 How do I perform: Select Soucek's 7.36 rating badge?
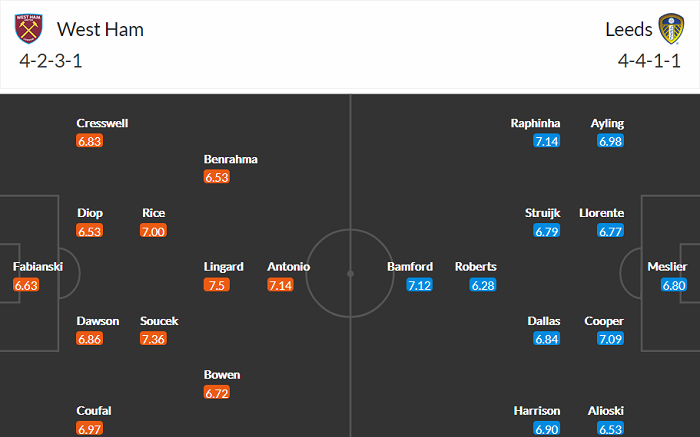[x=153, y=340]
